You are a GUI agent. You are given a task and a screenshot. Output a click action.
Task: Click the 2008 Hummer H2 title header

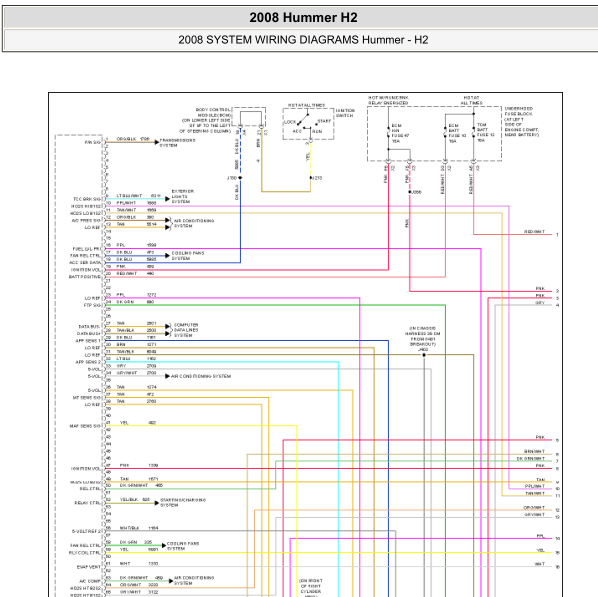tap(303, 18)
